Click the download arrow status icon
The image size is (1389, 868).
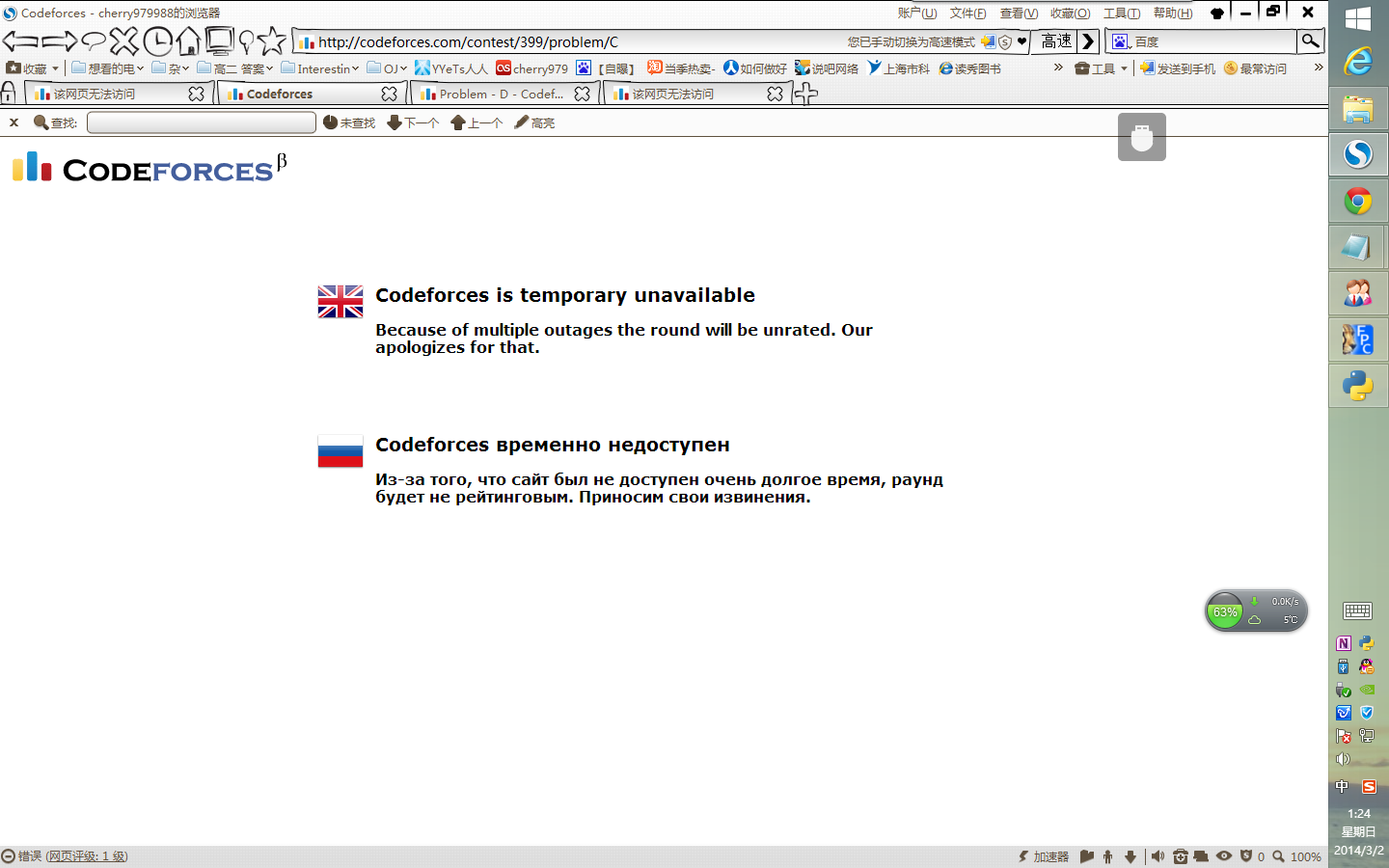[1130, 856]
